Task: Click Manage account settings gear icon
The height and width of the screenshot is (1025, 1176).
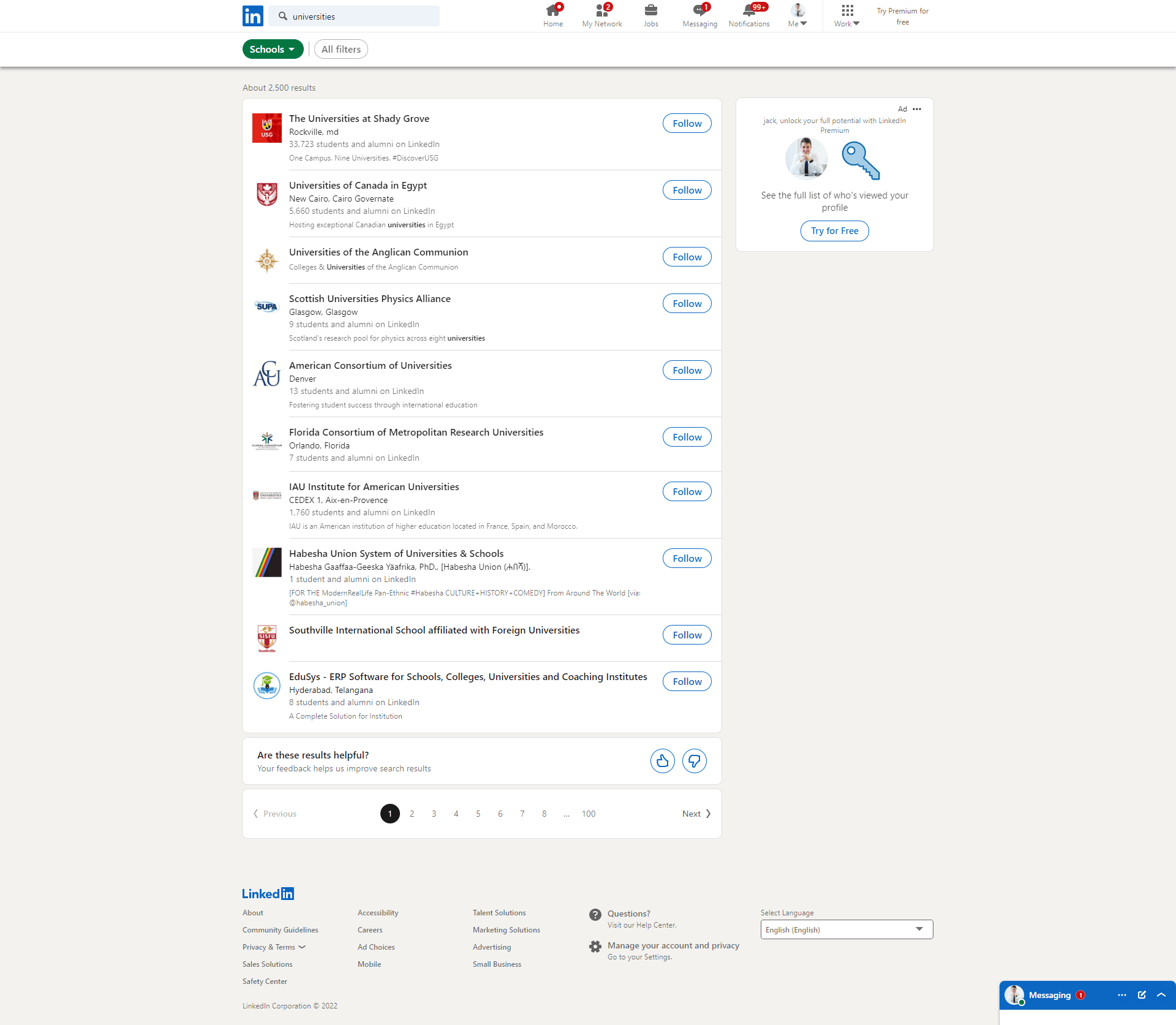Action: point(595,947)
